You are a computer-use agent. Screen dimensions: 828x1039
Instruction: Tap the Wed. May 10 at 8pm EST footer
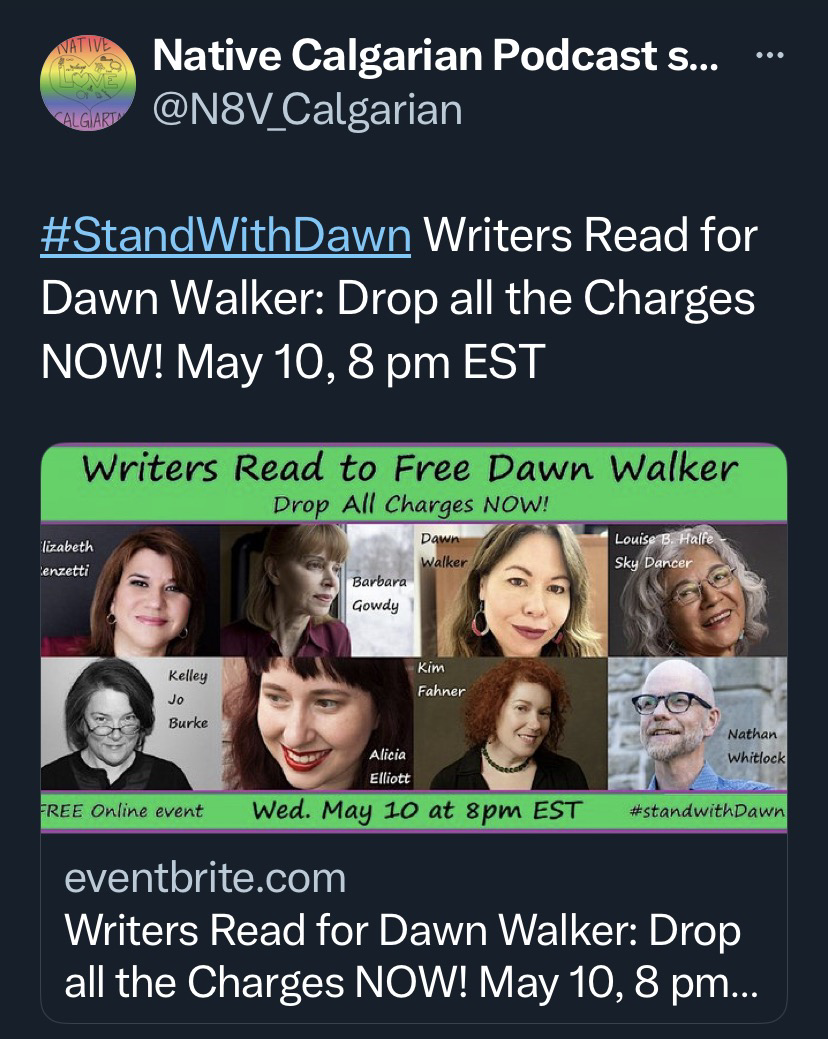click(x=417, y=811)
